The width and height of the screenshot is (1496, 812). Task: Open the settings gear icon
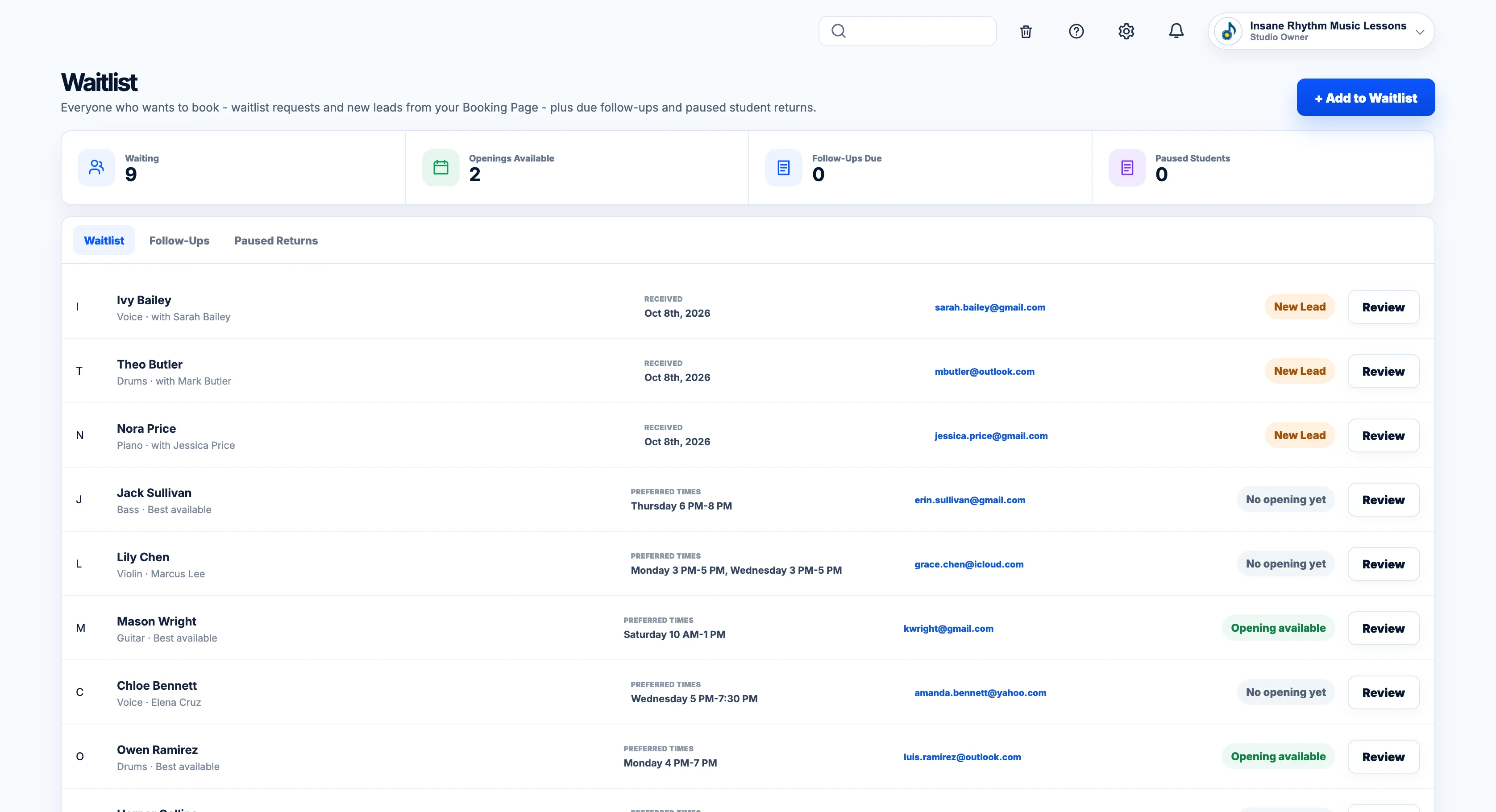1126,31
